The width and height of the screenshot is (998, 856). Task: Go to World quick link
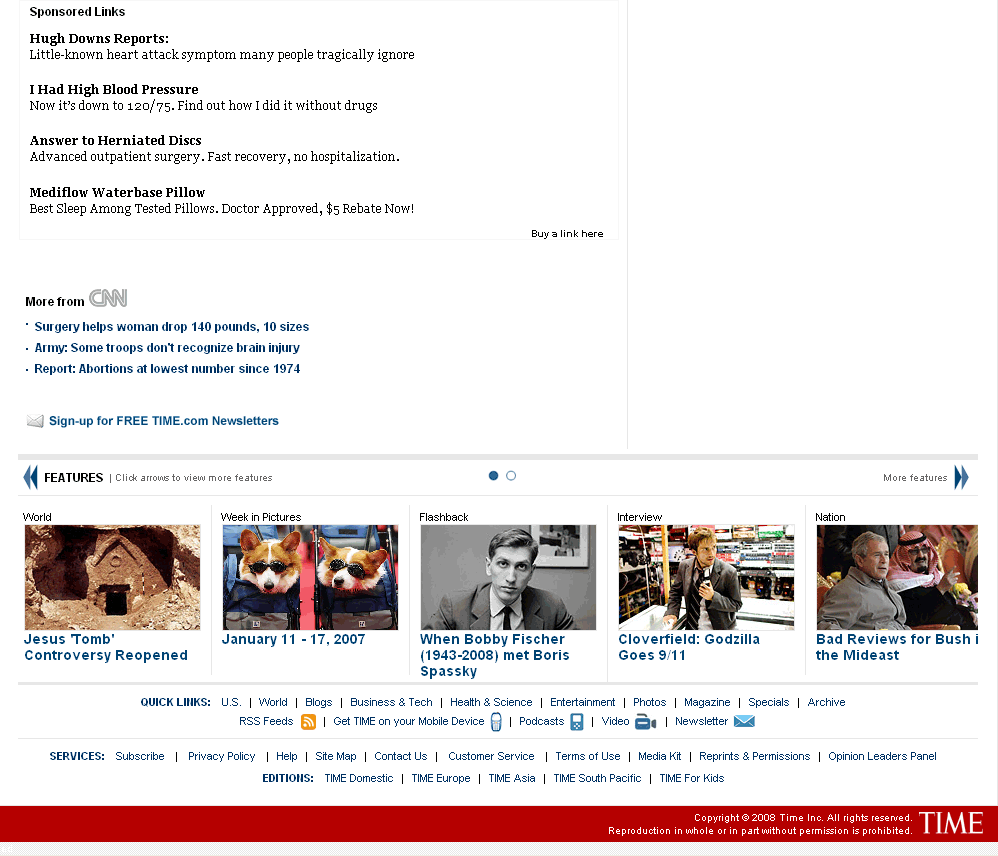[x=273, y=702]
